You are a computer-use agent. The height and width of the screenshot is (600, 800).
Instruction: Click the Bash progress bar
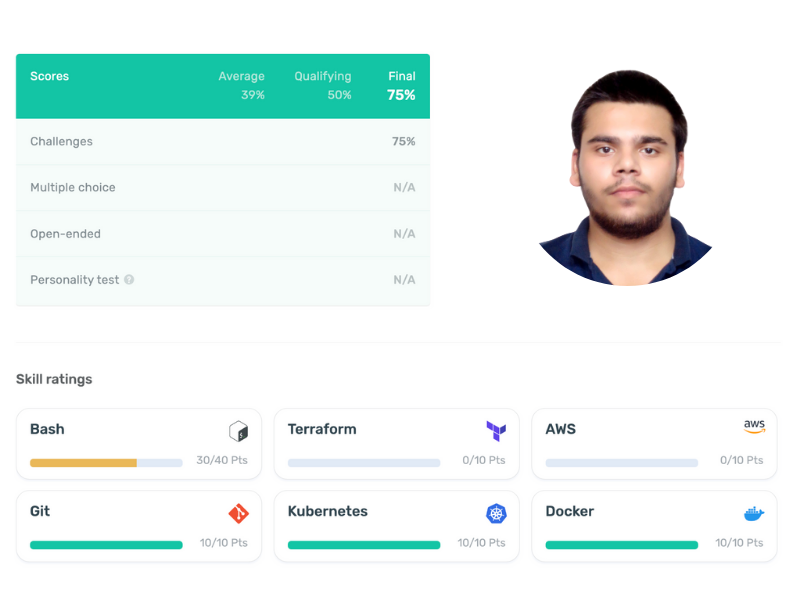coord(106,463)
